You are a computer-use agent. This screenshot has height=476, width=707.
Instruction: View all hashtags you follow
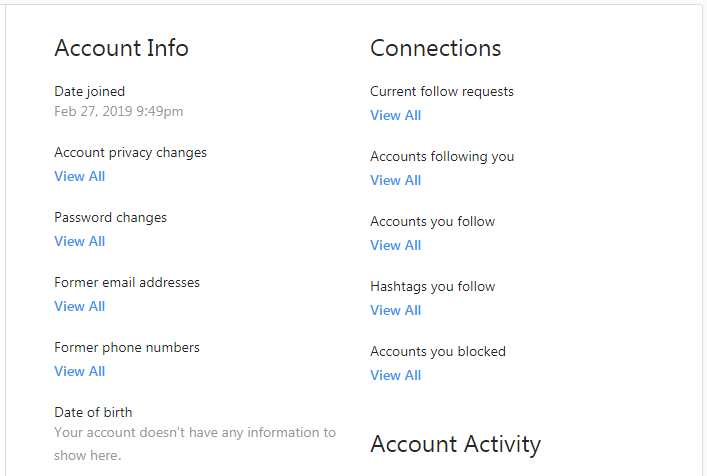click(395, 310)
